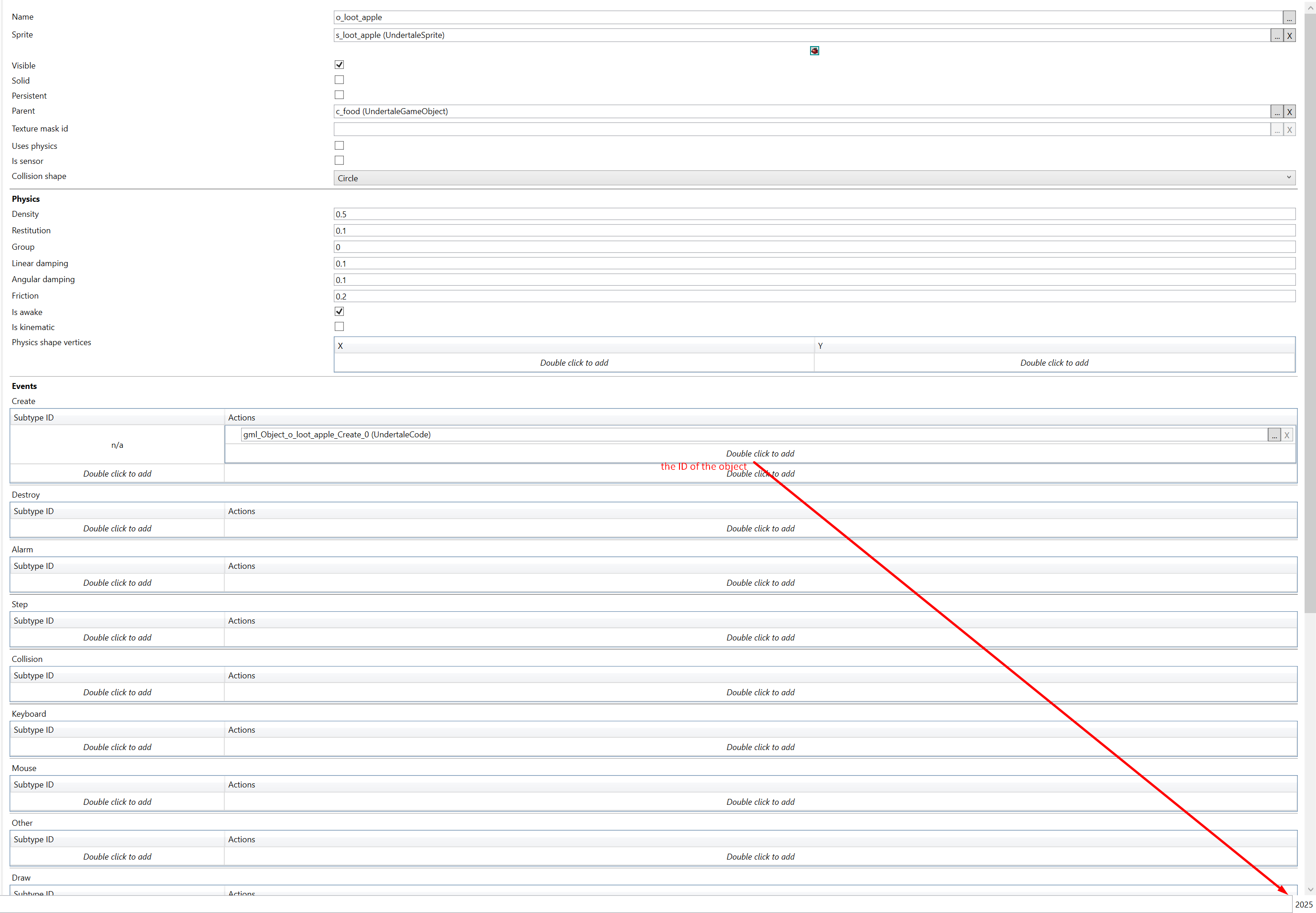The height and width of the screenshot is (913, 1316).
Task: Remove the Parent c_food reference with its X
Action: coord(1289,111)
